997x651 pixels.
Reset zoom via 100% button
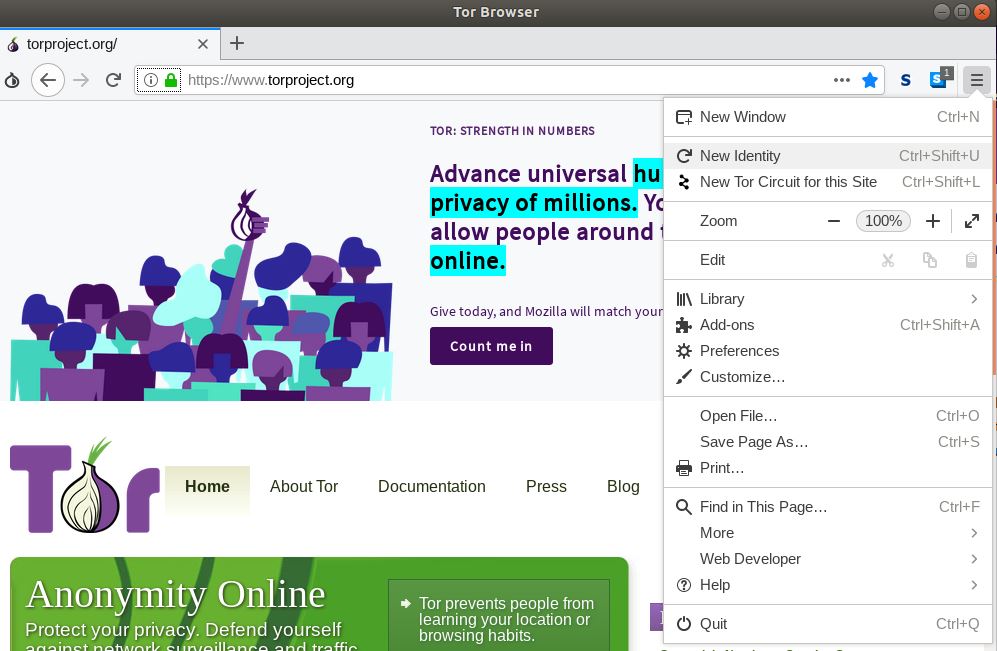pos(883,221)
